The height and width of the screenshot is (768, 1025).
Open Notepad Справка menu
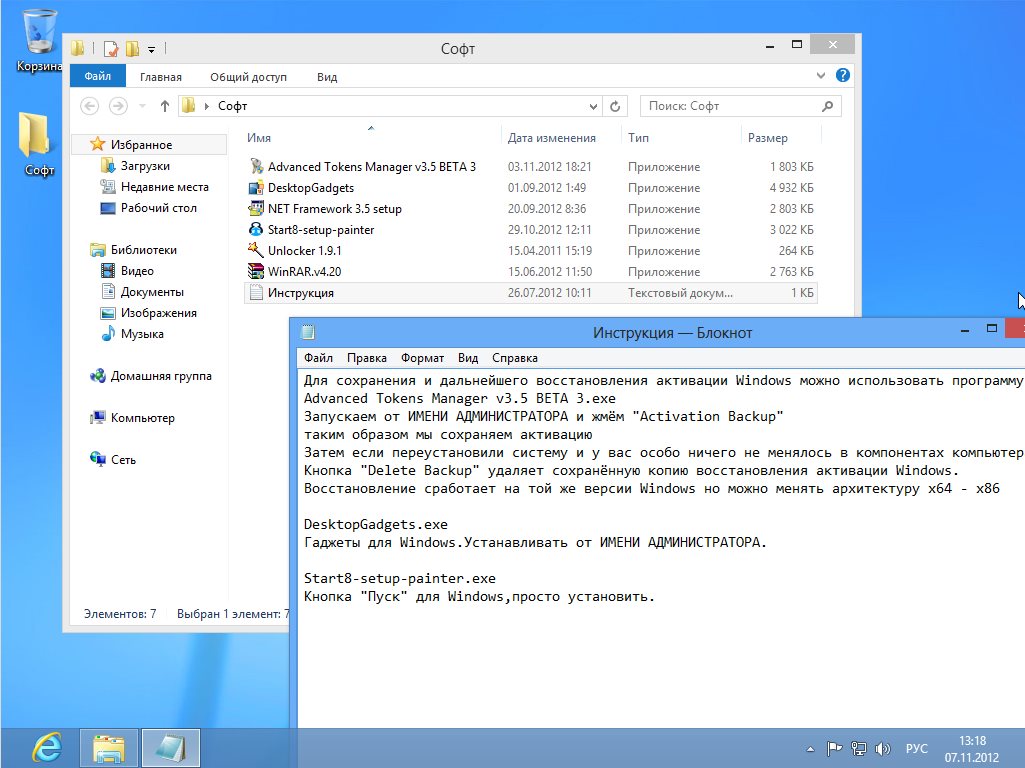tap(515, 358)
